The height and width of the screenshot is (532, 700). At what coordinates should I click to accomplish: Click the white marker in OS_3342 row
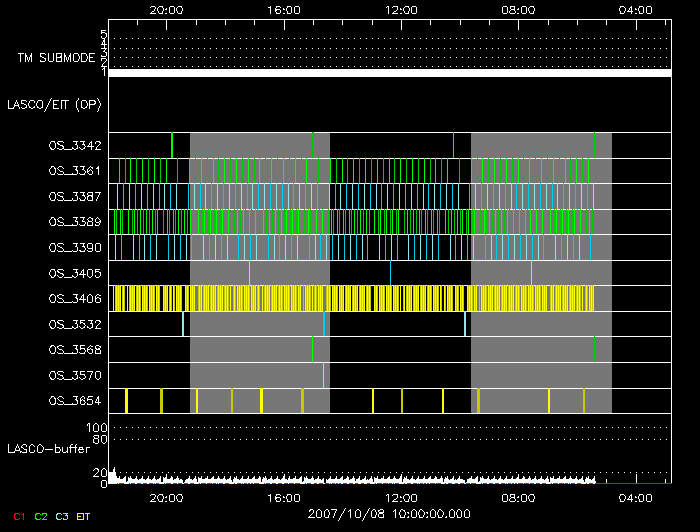click(x=453, y=145)
